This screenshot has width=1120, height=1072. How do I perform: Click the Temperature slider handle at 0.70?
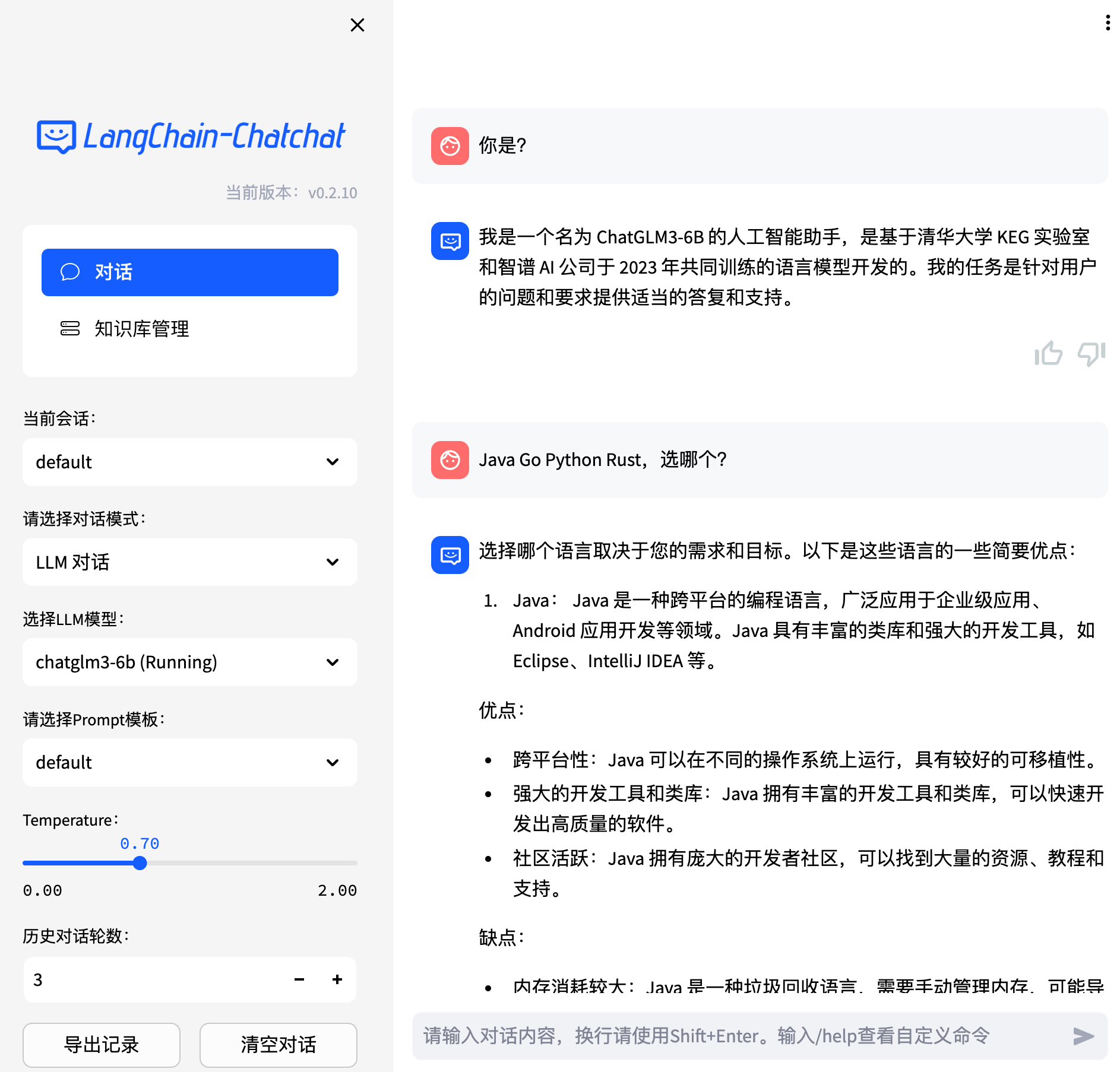tap(140, 863)
